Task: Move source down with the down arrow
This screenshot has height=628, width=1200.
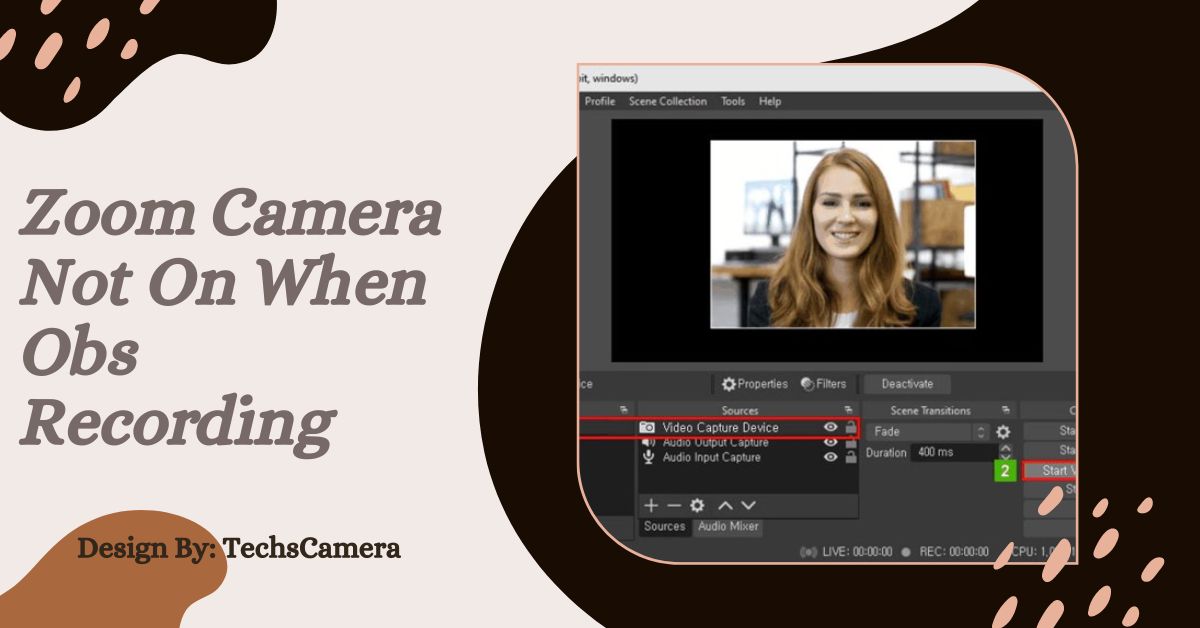Action: 748,506
